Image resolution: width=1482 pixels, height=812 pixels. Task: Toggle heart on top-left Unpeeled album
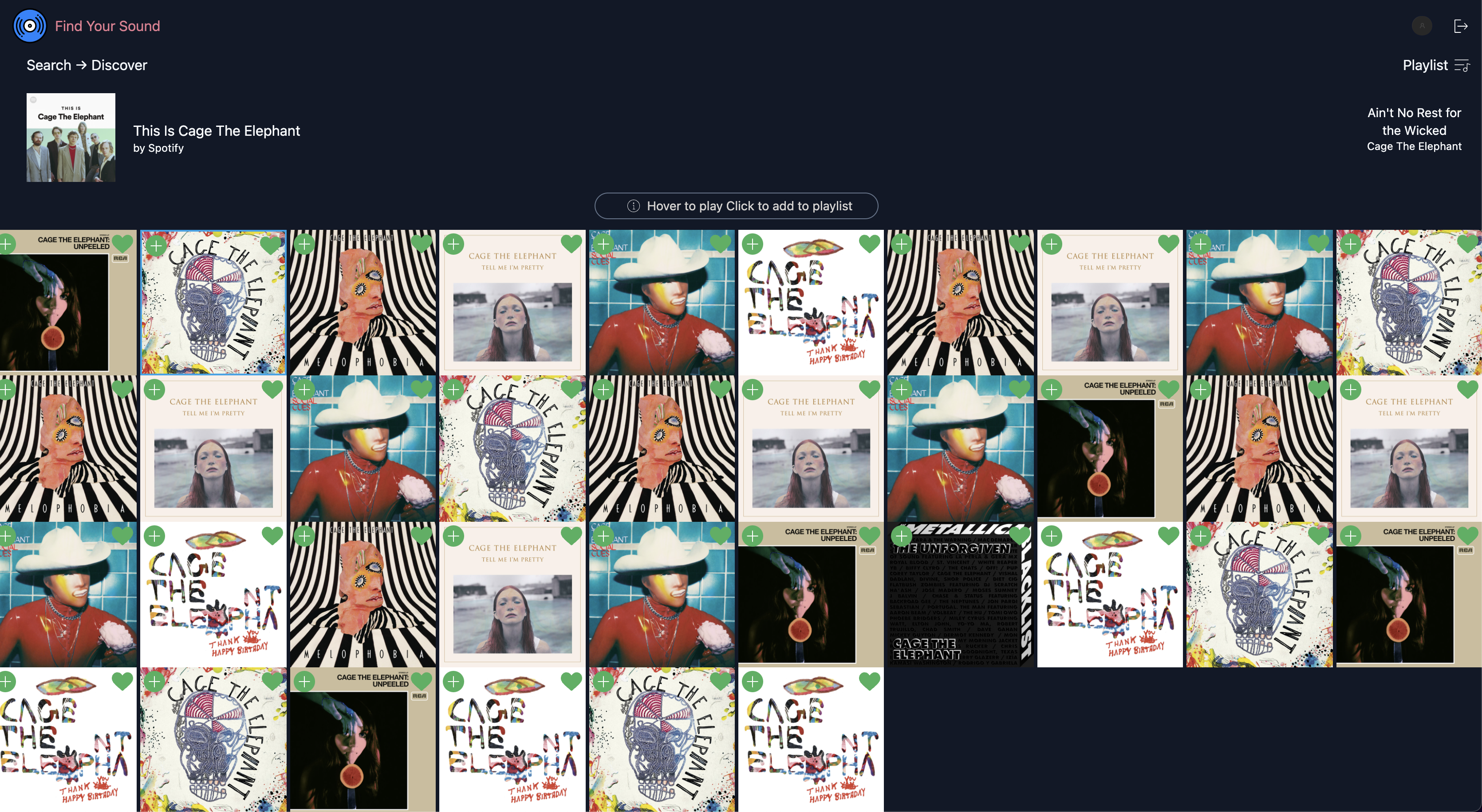click(x=122, y=244)
